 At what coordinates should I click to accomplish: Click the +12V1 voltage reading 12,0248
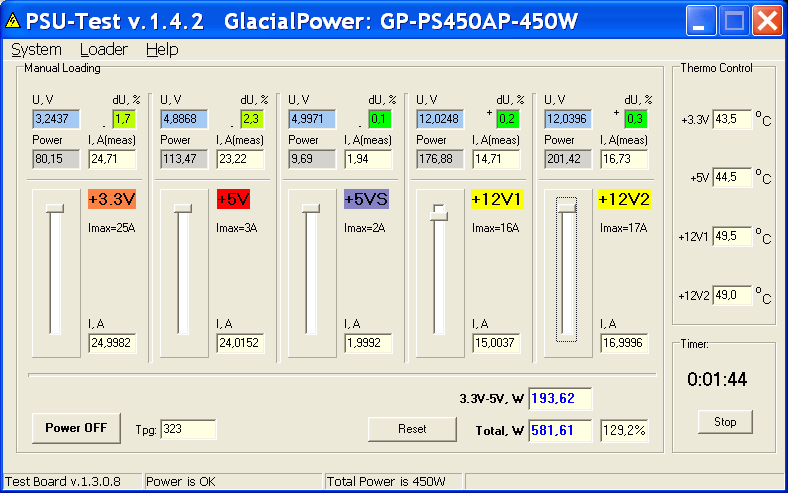[440, 119]
